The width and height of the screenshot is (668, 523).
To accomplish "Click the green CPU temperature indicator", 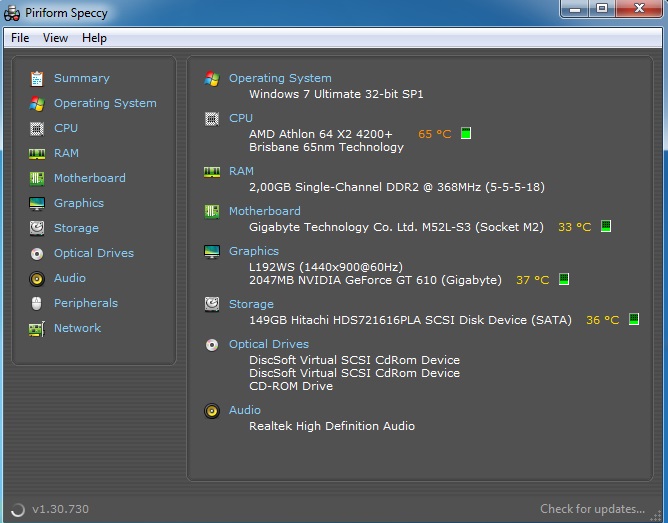I will click(x=466, y=134).
